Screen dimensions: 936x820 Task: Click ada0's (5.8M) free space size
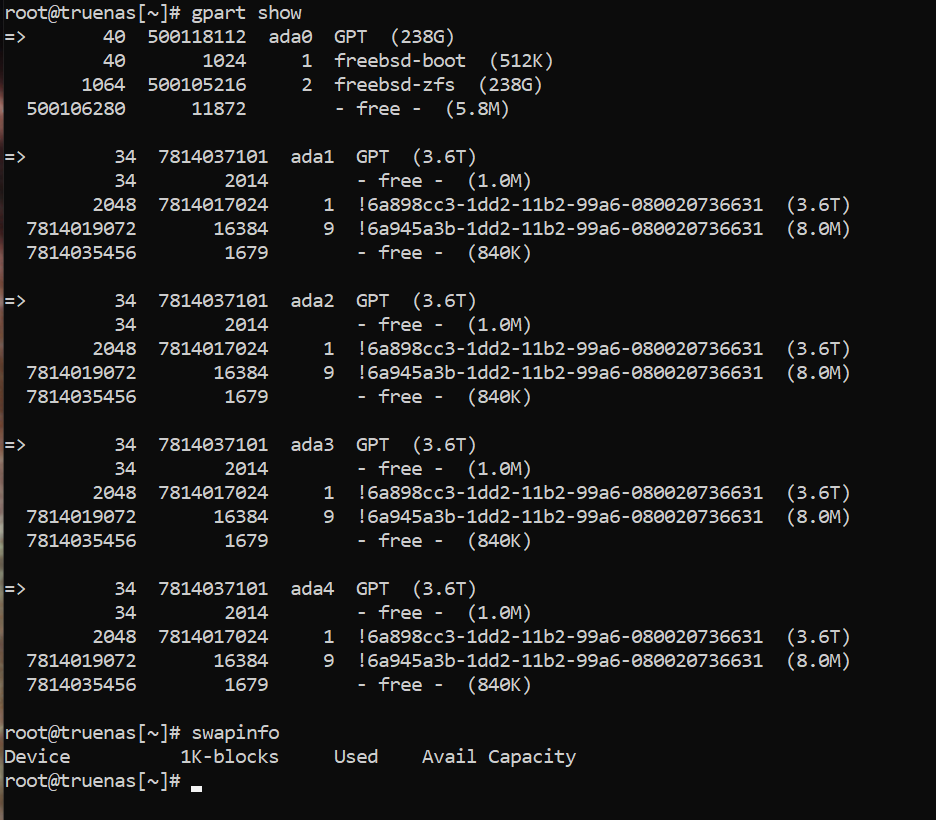477,109
